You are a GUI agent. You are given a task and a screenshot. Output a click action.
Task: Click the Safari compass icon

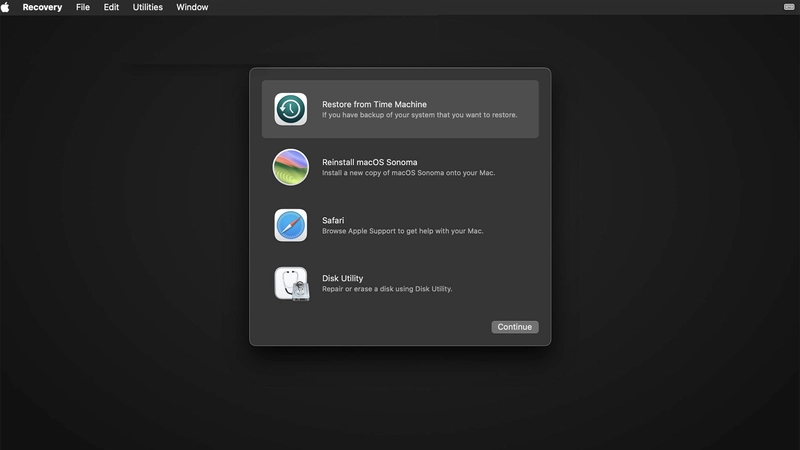[x=290, y=225]
